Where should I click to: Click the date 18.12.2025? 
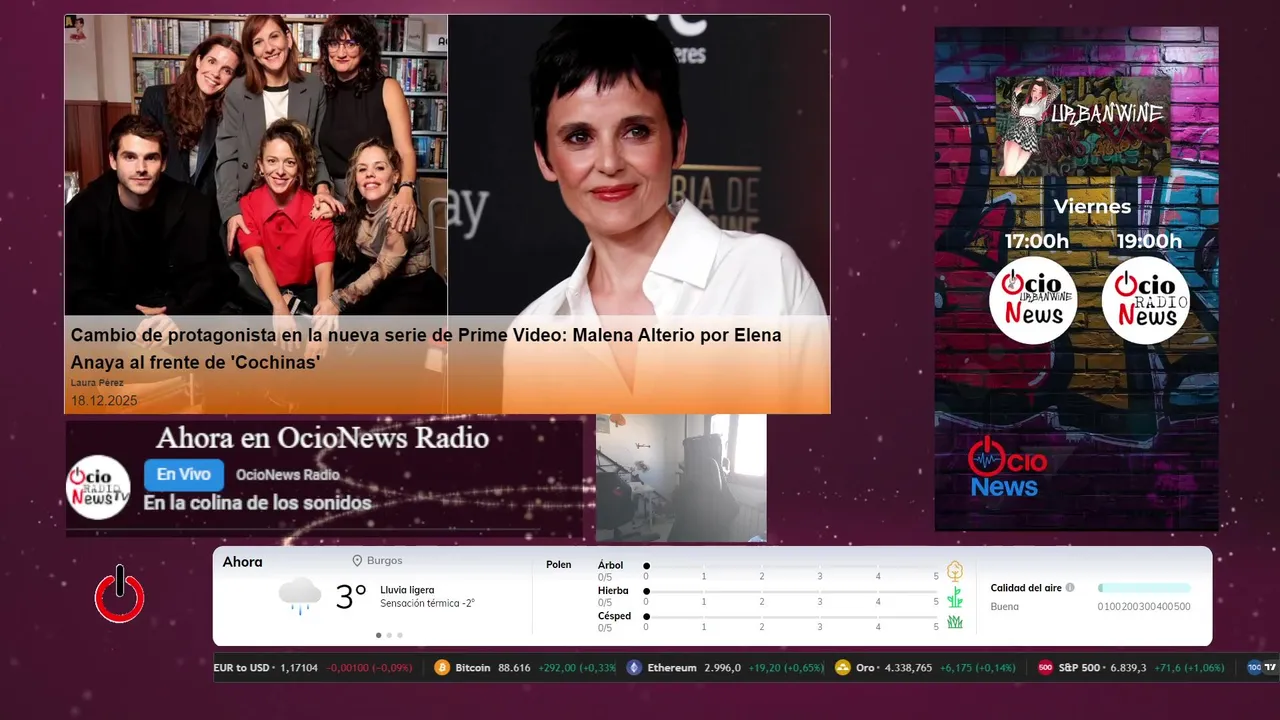pos(104,401)
